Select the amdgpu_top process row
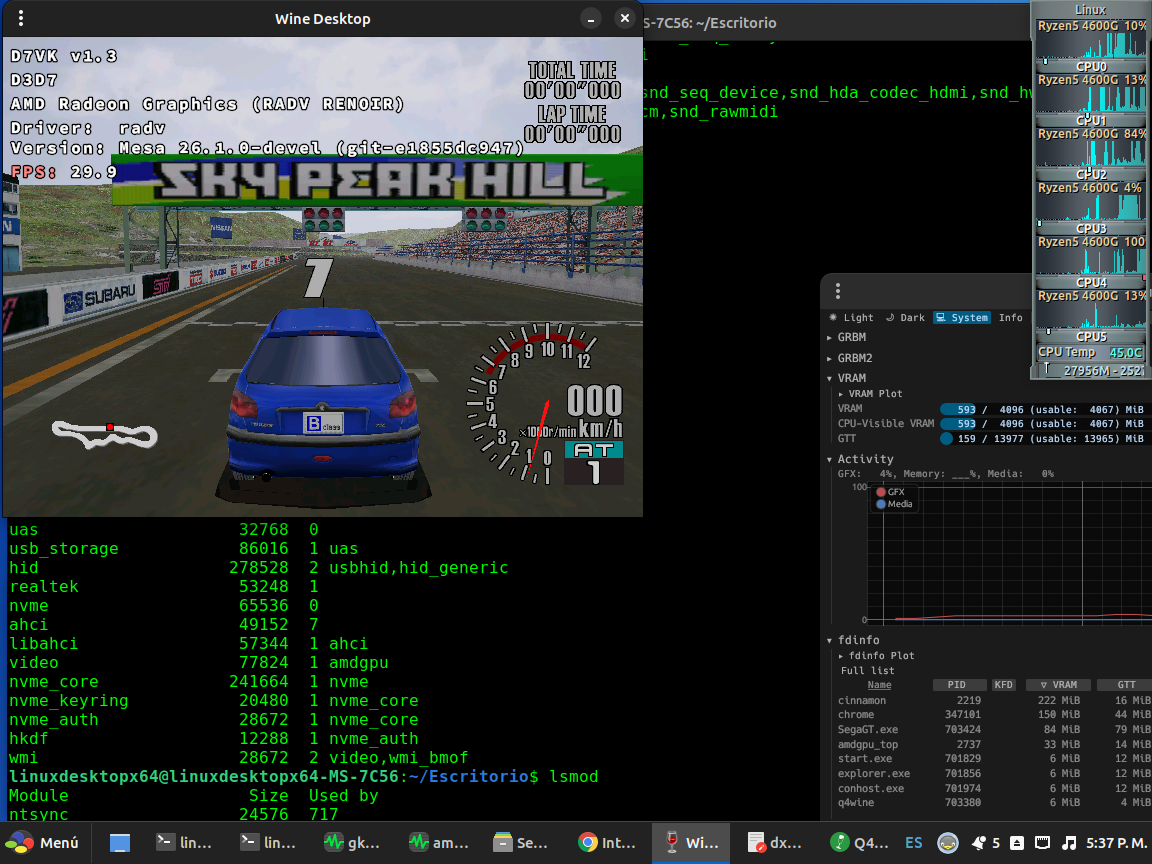The height and width of the screenshot is (864, 1152). tap(994, 744)
